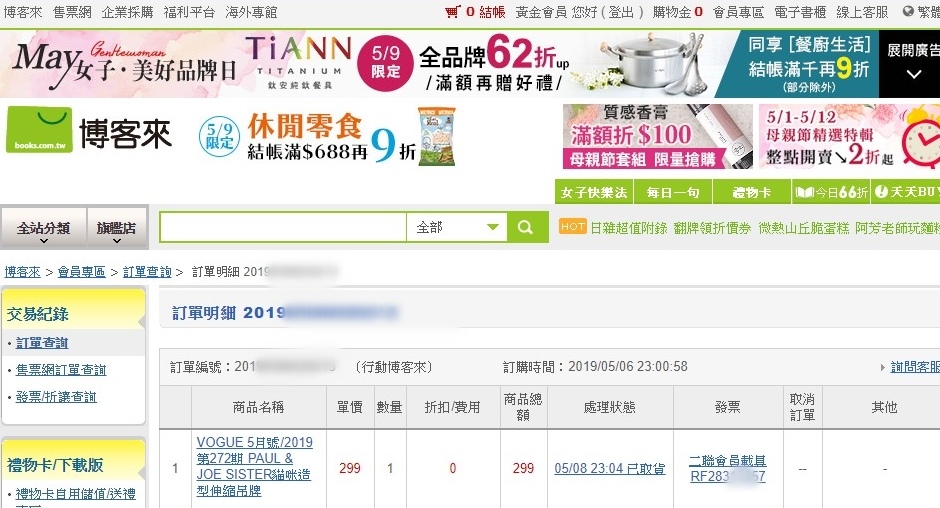Screen dimensions: 940x508
Task: Open 禮物卡自用儲值/送禮 sidebar link
Action: [76, 494]
